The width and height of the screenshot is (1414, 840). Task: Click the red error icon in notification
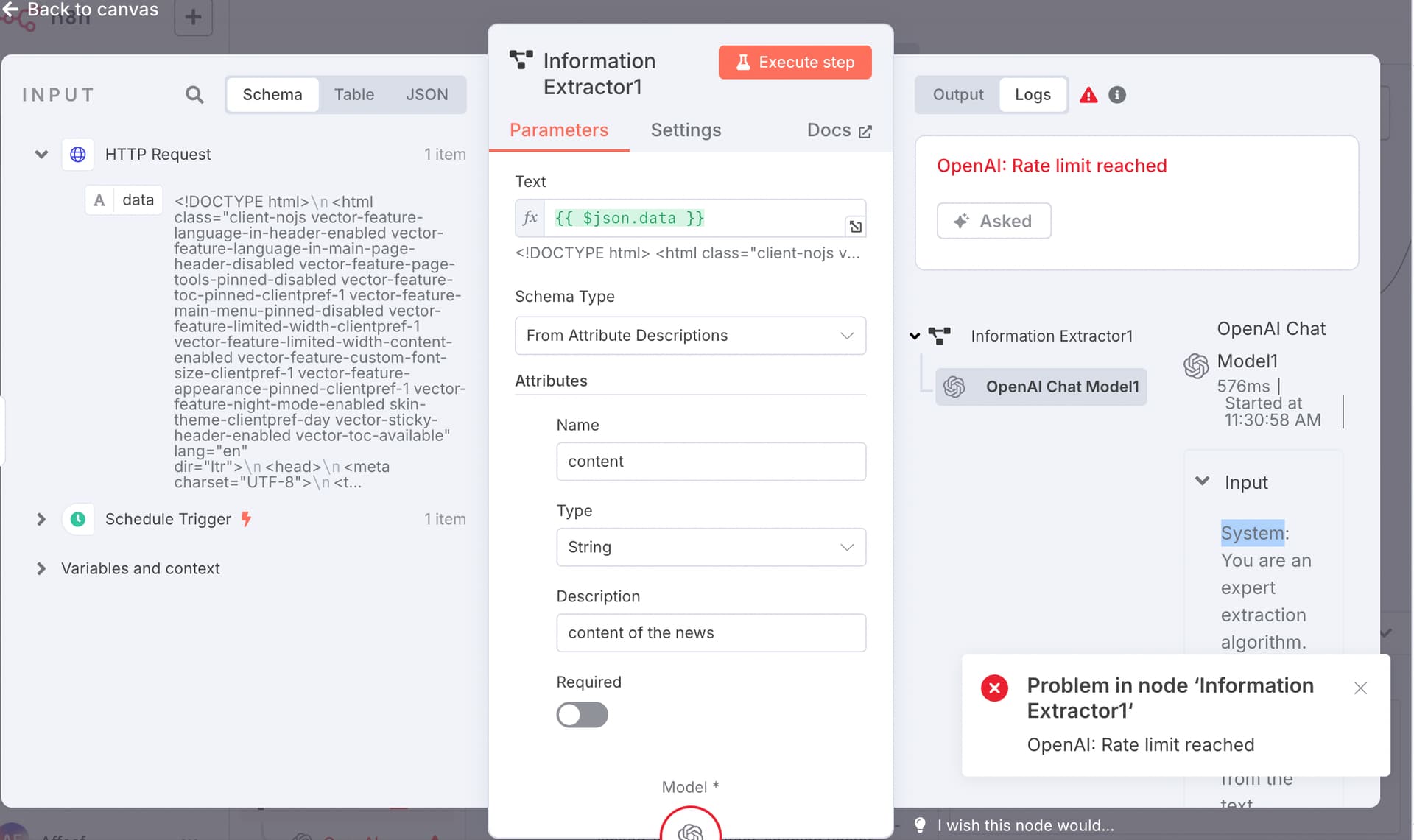994,688
